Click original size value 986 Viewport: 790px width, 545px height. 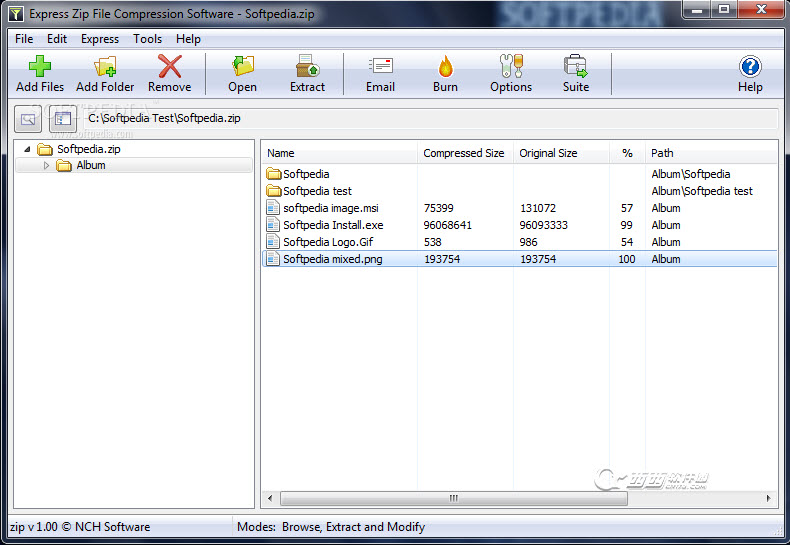[x=528, y=242]
